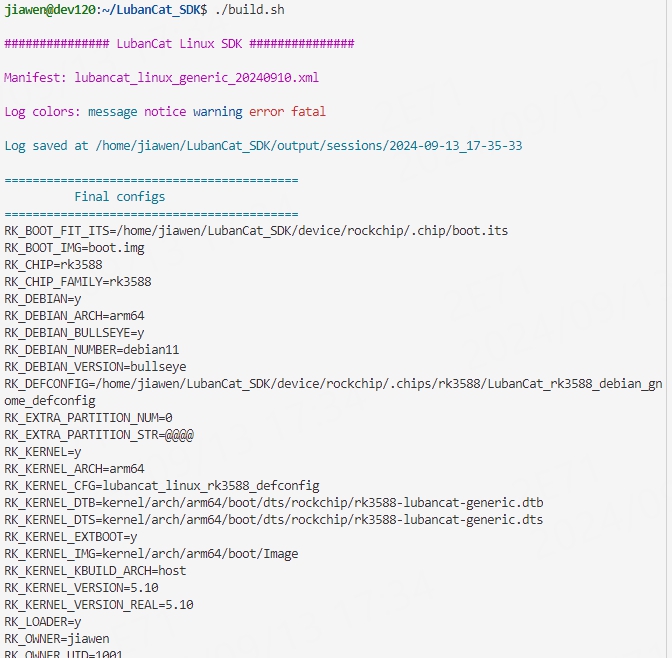Click the RK_LOADER=y line
672x658 pixels.
pos(43,622)
